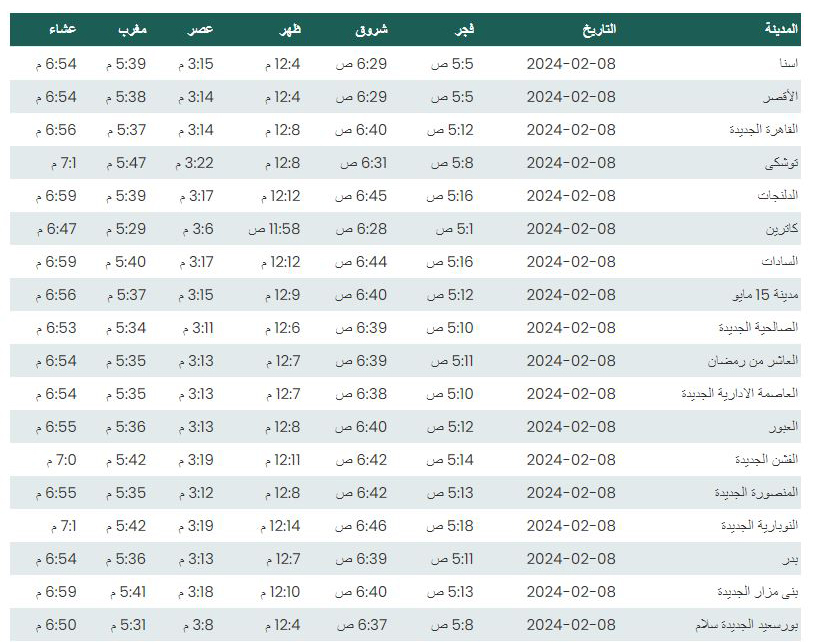Click كاترين ظهر time 11:58 ص

274,229
